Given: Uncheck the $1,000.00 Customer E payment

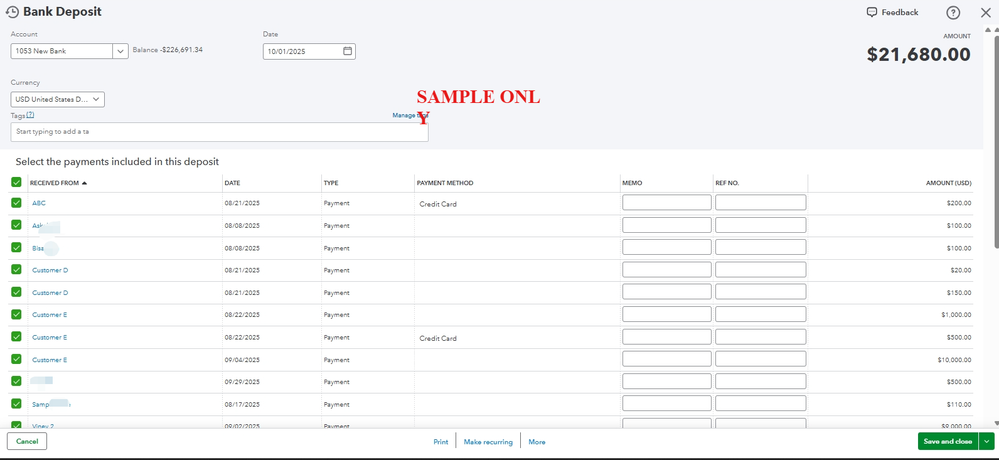Looking at the screenshot, I should pos(17,314).
